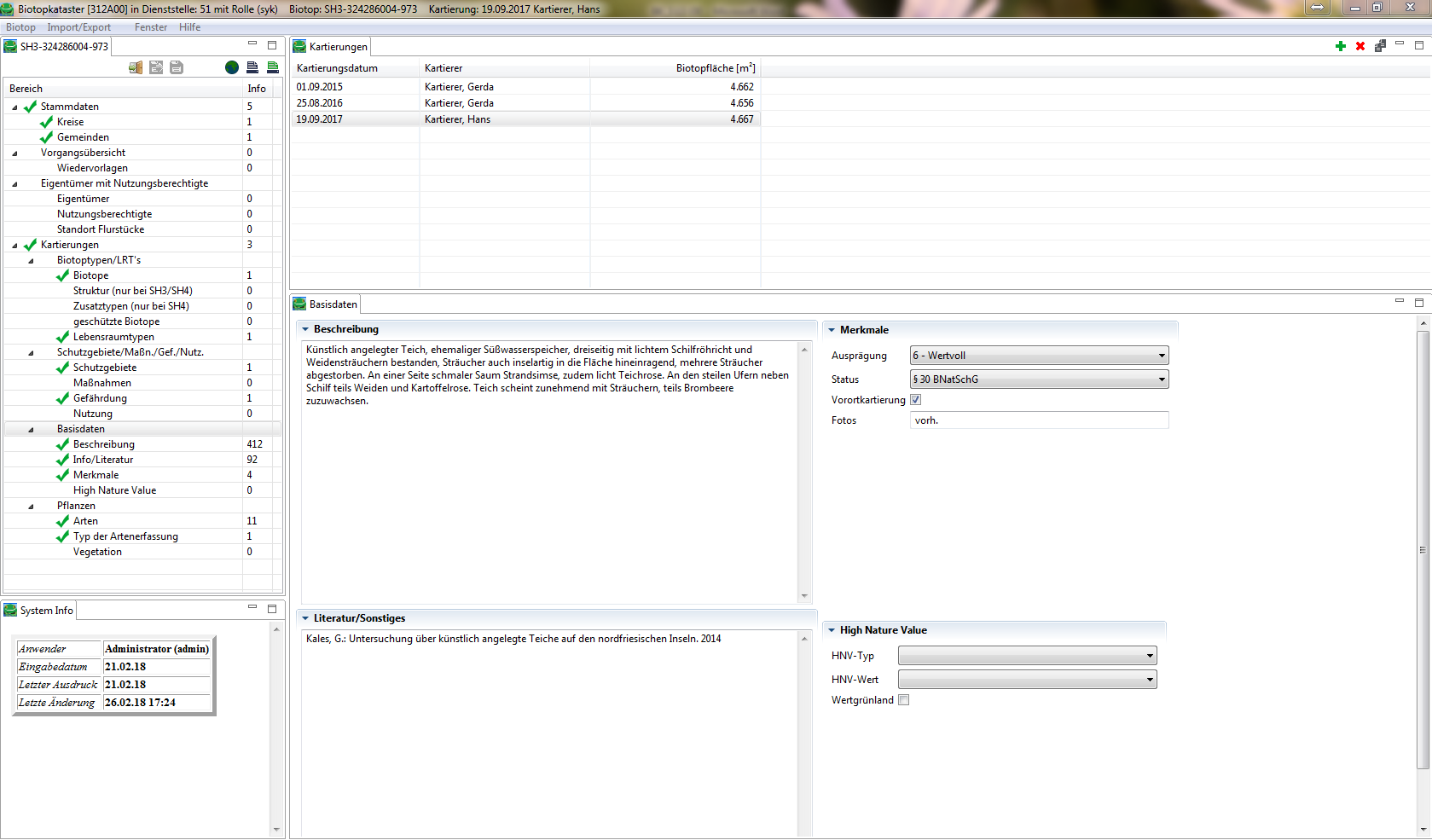The image size is (1432, 840).
Task: Enable the Wertgrünland checkbox
Action: click(904, 700)
